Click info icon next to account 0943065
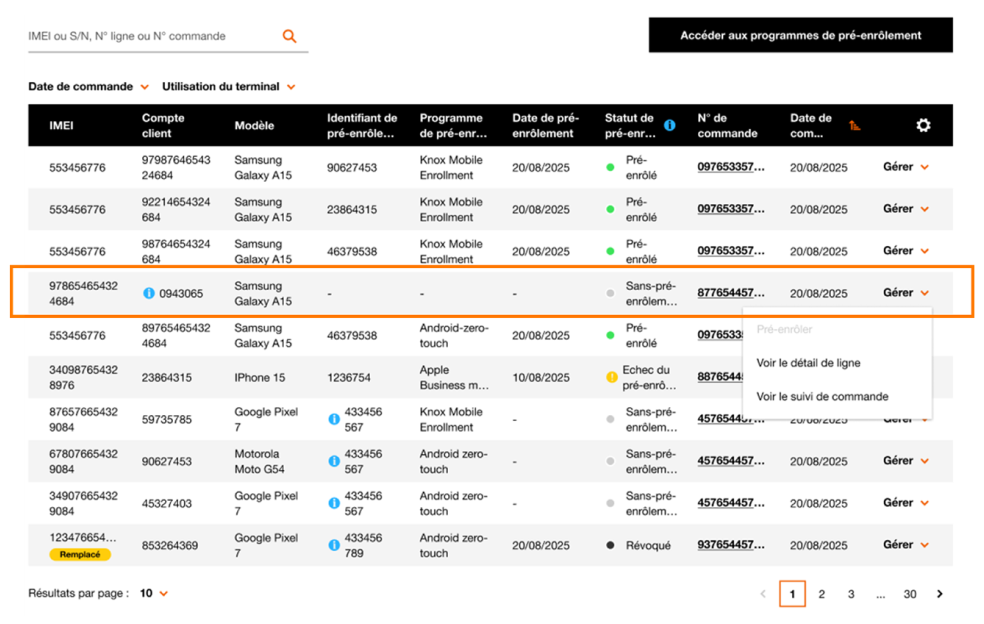This screenshot has height=624, width=984. pyautogui.click(x=149, y=293)
